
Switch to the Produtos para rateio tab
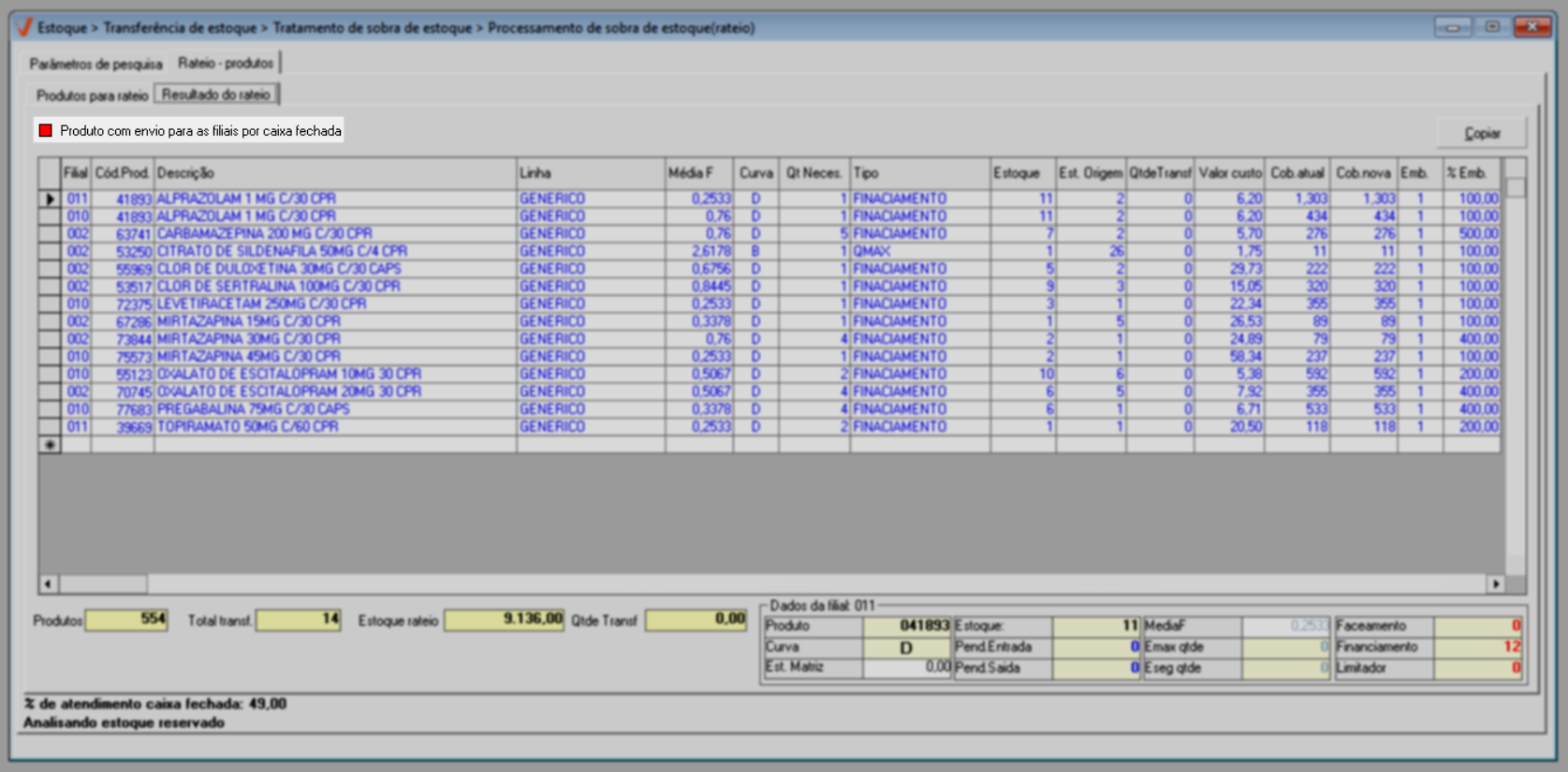tap(92, 95)
